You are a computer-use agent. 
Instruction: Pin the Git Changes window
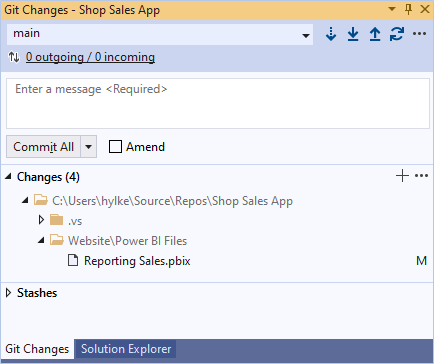408,9
